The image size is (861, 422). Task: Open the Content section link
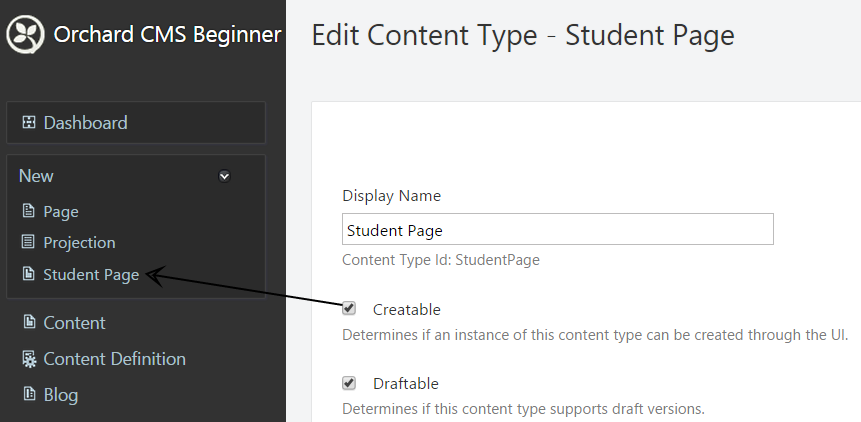74,323
